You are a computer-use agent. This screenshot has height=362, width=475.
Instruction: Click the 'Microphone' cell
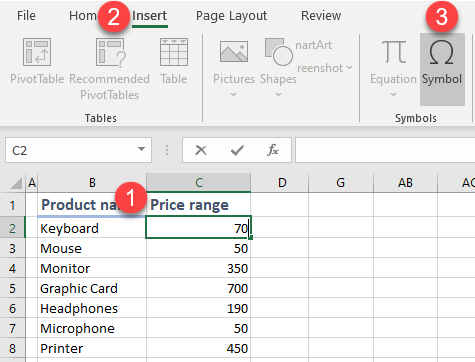click(x=92, y=329)
